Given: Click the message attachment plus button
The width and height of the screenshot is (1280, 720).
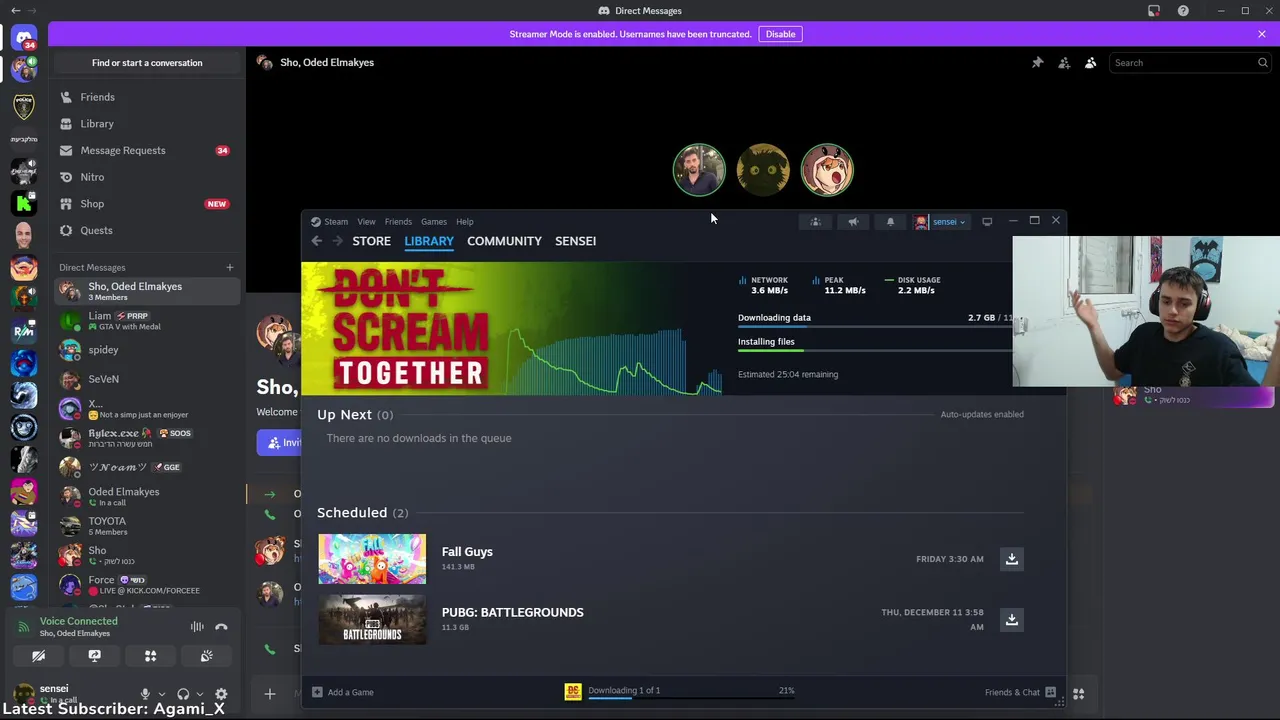Looking at the screenshot, I should pos(269,693).
